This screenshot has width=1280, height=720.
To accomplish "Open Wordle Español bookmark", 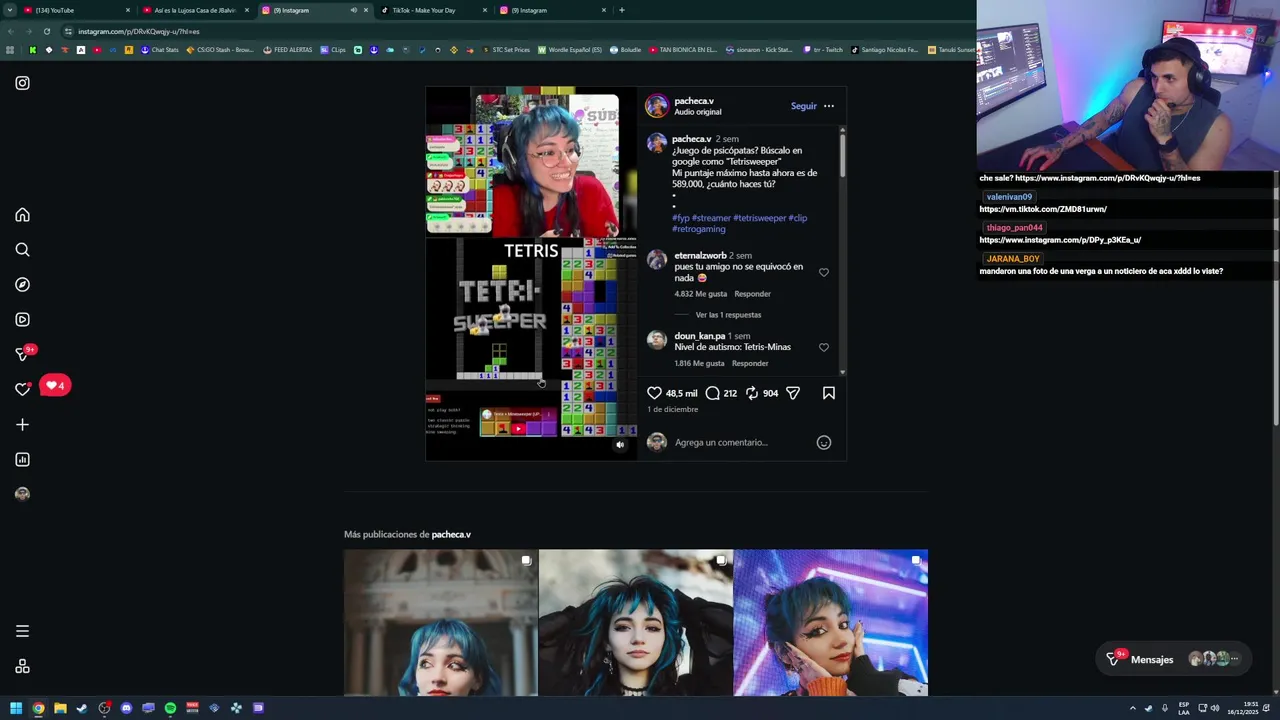I will point(570,50).
